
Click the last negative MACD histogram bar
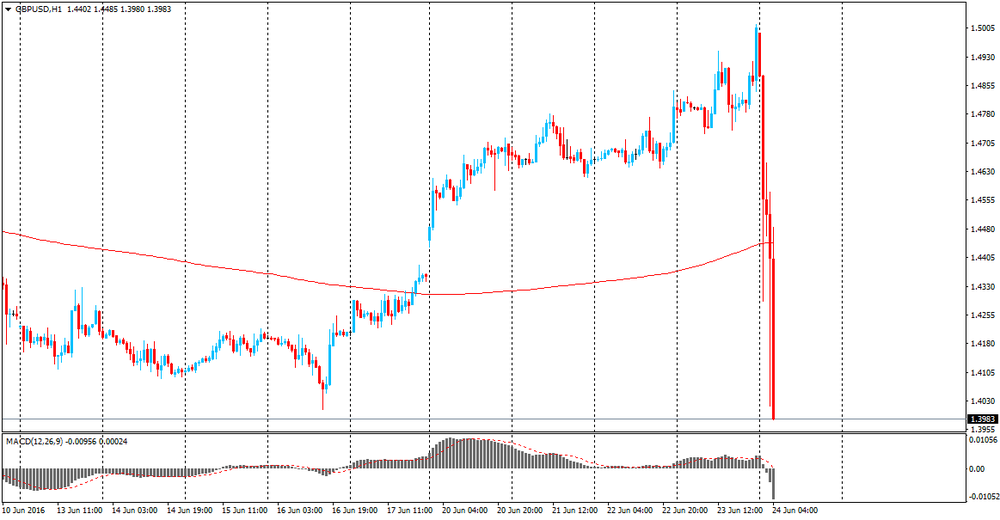point(774,482)
